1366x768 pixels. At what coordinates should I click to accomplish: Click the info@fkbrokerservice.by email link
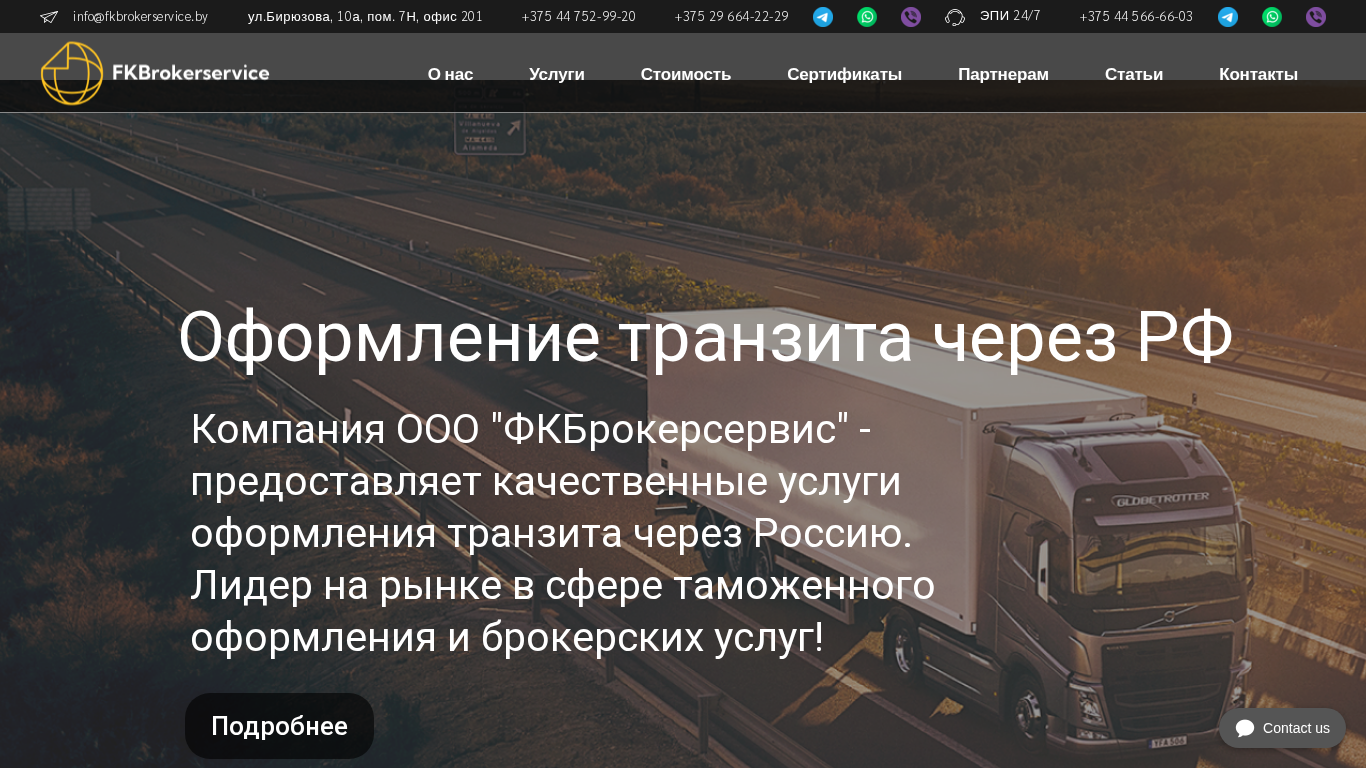pyautogui.click(x=140, y=17)
